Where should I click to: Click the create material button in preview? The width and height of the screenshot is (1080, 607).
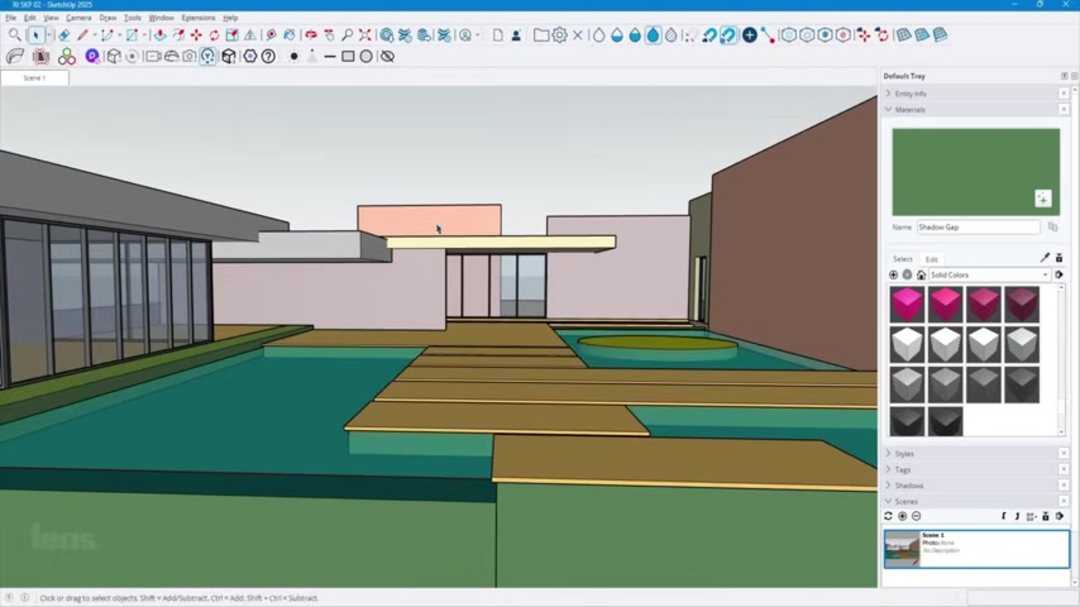point(1043,199)
